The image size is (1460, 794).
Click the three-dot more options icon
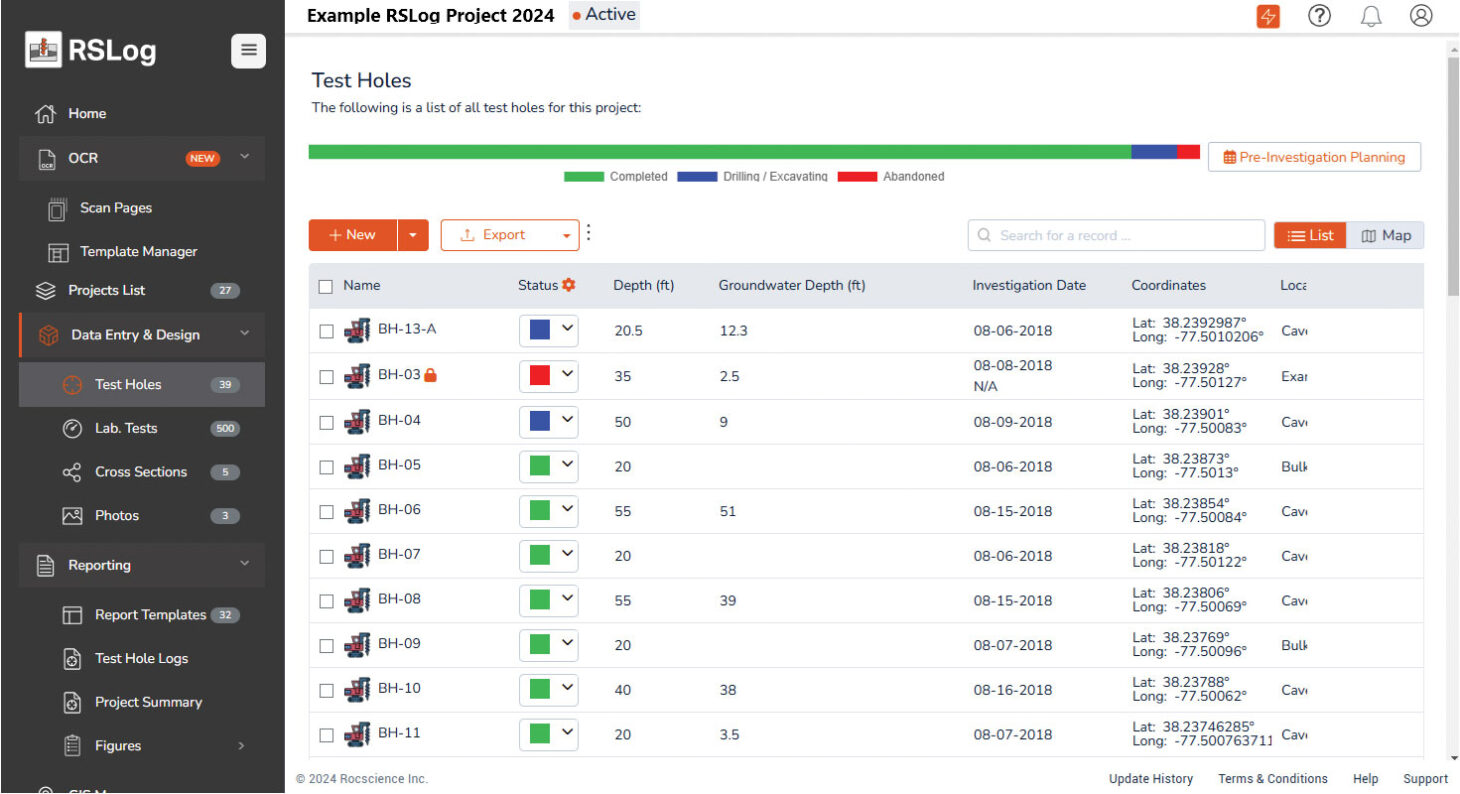[x=588, y=233]
